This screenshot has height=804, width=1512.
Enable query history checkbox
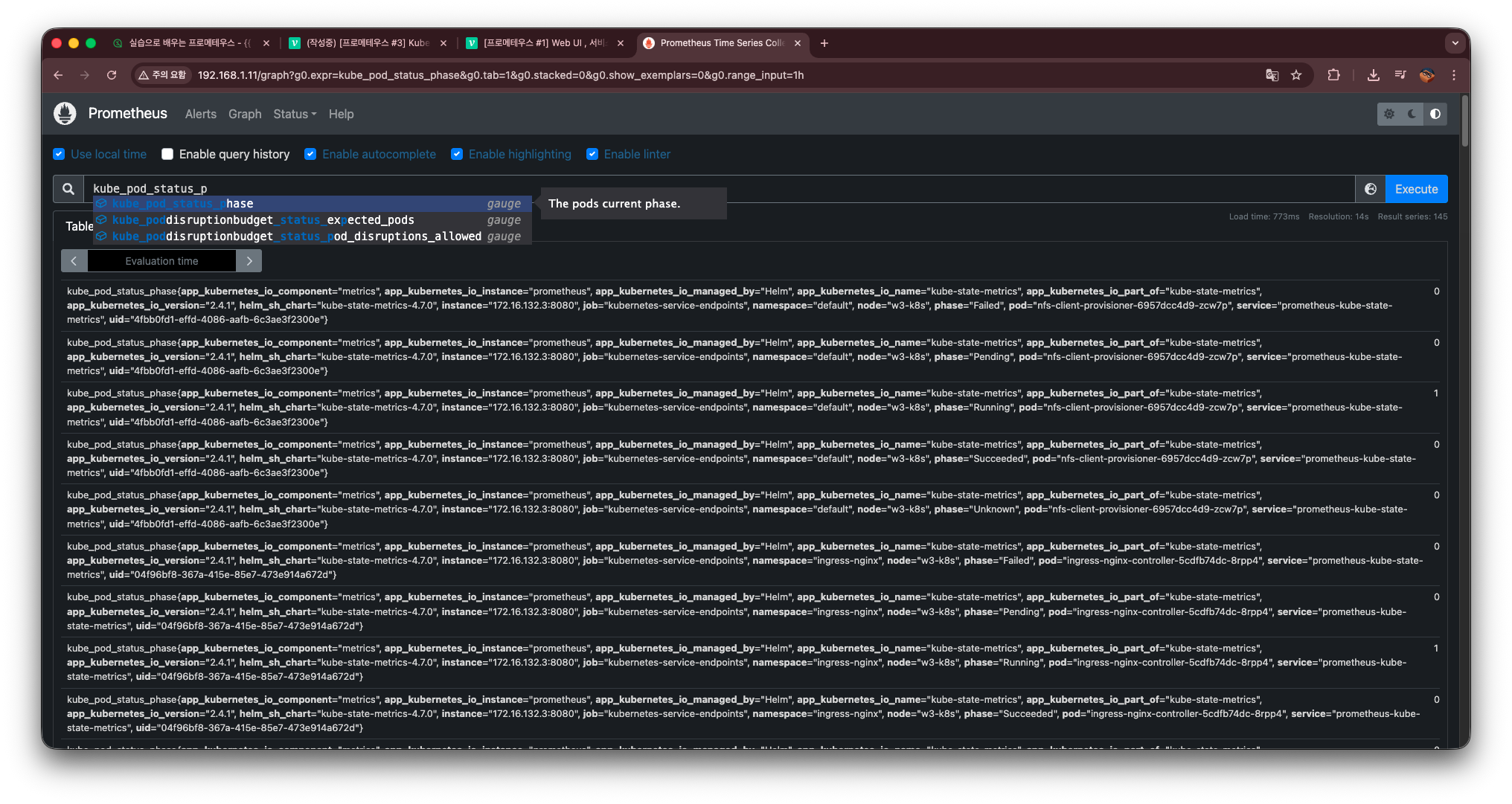[x=167, y=154]
